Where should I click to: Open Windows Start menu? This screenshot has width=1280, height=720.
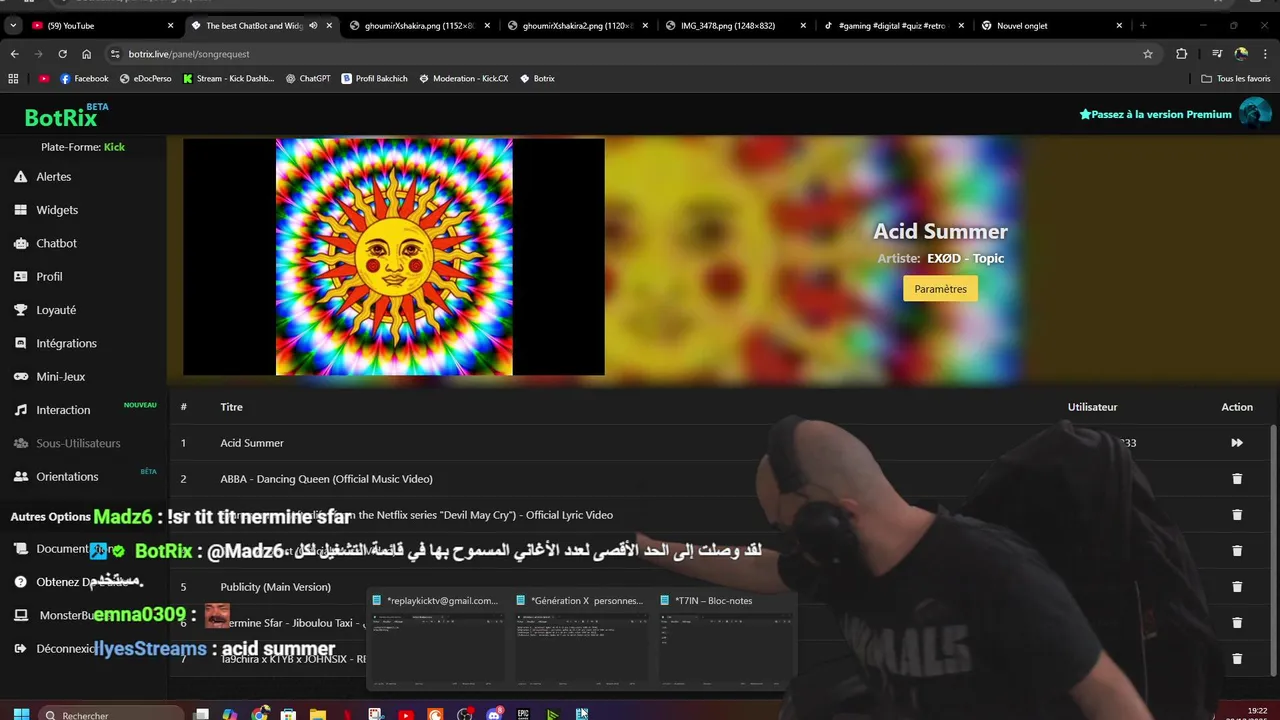click(21, 714)
